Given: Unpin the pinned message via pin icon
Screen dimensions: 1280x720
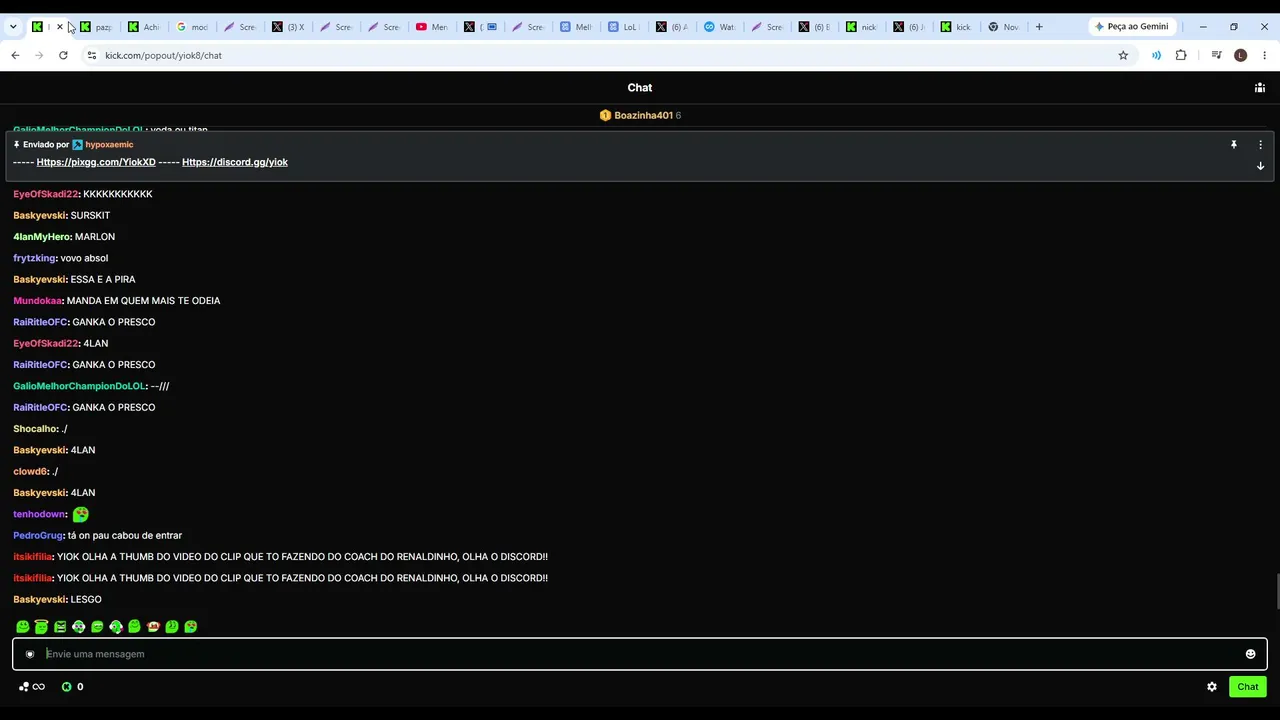Looking at the screenshot, I should pyautogui.click(x=1234, y=145).
